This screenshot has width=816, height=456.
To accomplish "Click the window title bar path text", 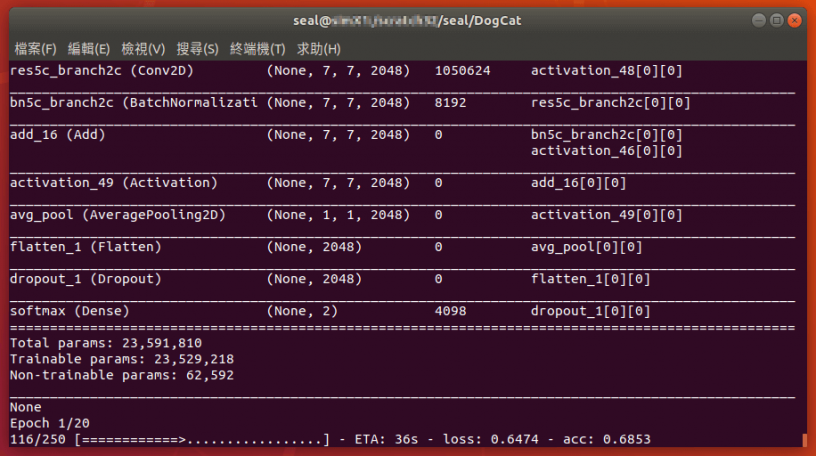I will tap(408, 20).
